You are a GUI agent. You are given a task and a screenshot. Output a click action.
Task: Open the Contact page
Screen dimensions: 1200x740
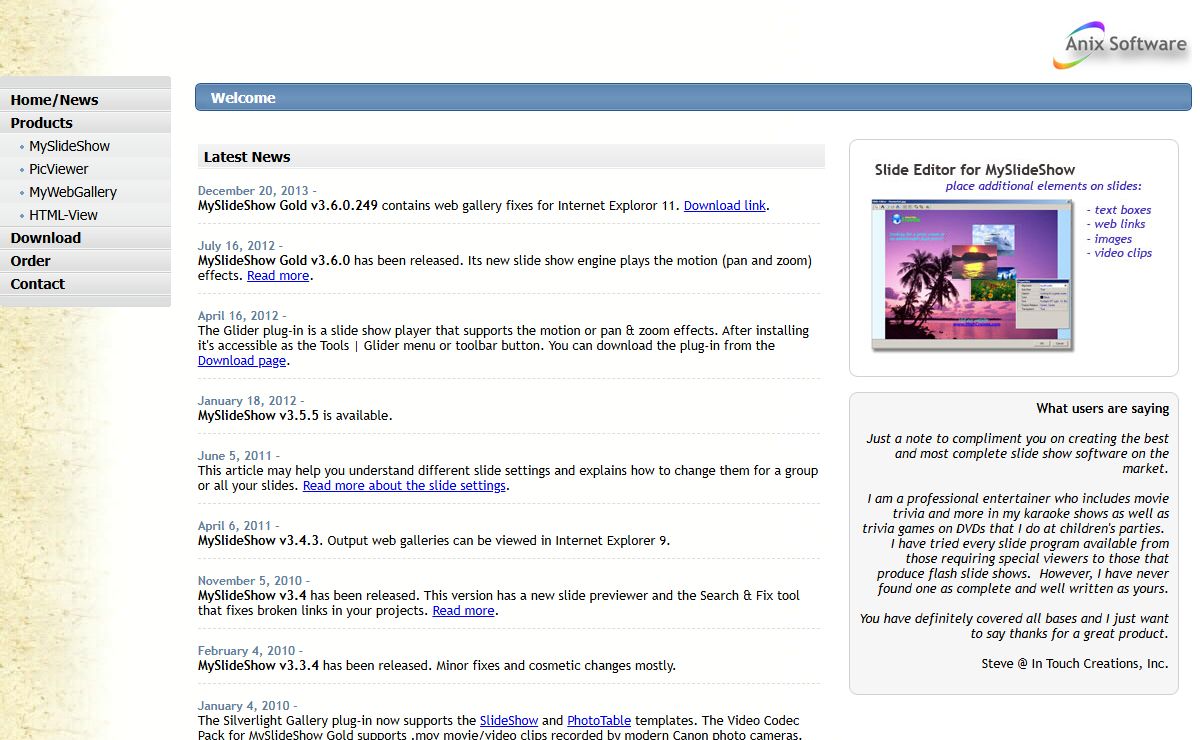click(37, 284)
